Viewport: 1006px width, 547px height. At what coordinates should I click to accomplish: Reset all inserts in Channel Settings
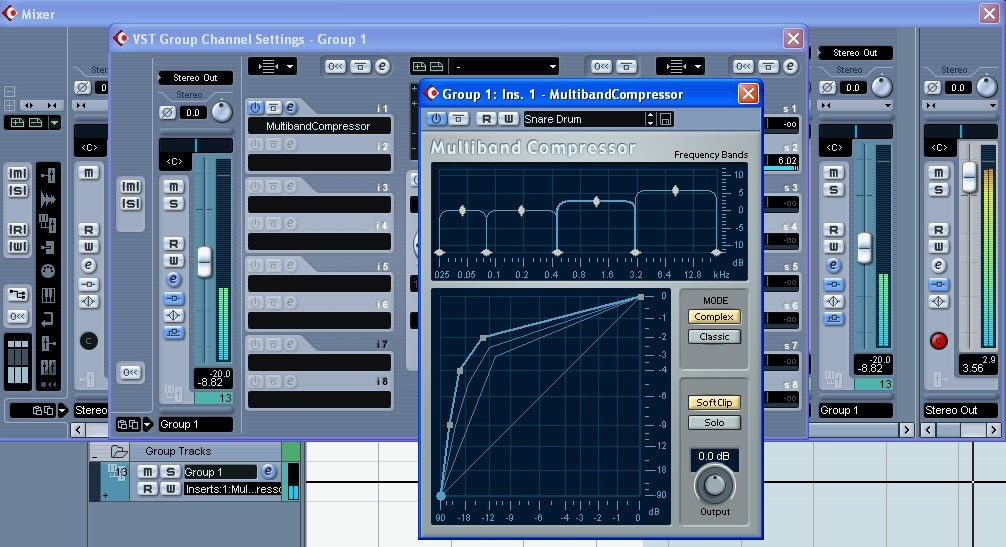click(335, 66)
